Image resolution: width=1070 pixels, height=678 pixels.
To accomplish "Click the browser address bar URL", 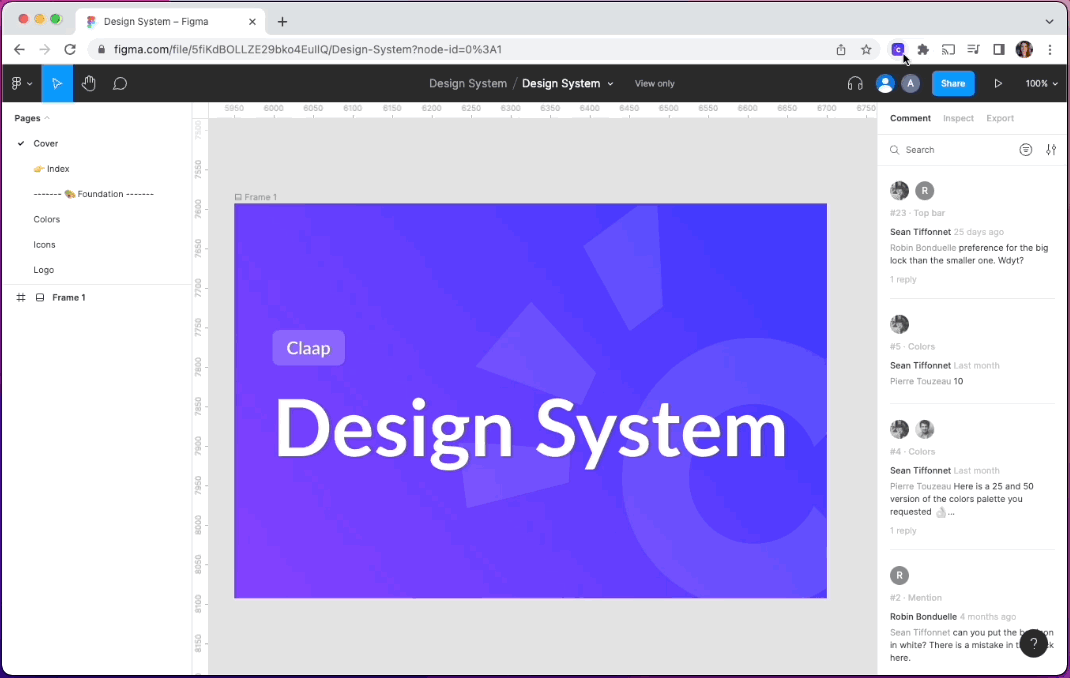I will coord(308,49).
